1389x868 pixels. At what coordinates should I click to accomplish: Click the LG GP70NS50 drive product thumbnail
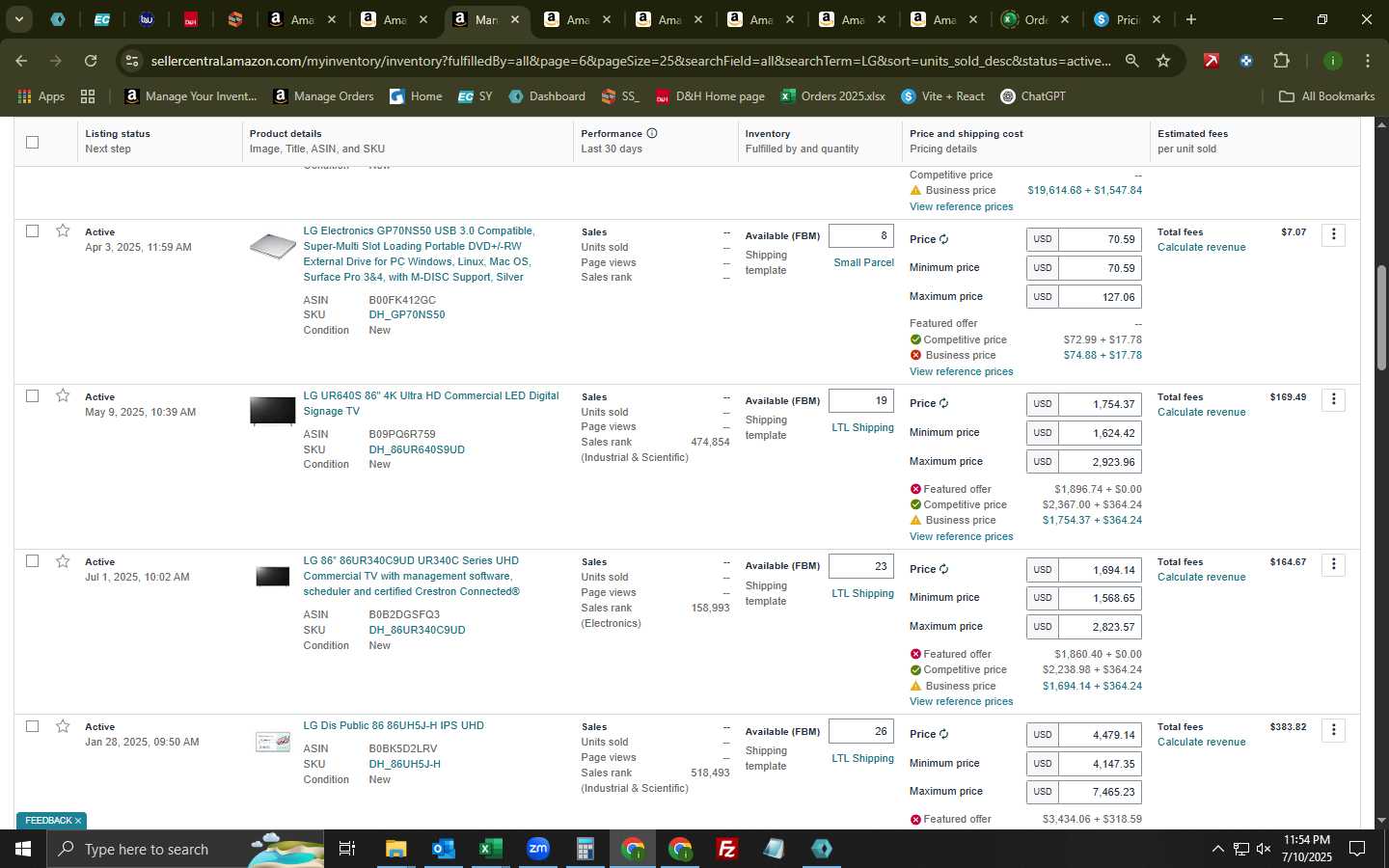point(273,246)
